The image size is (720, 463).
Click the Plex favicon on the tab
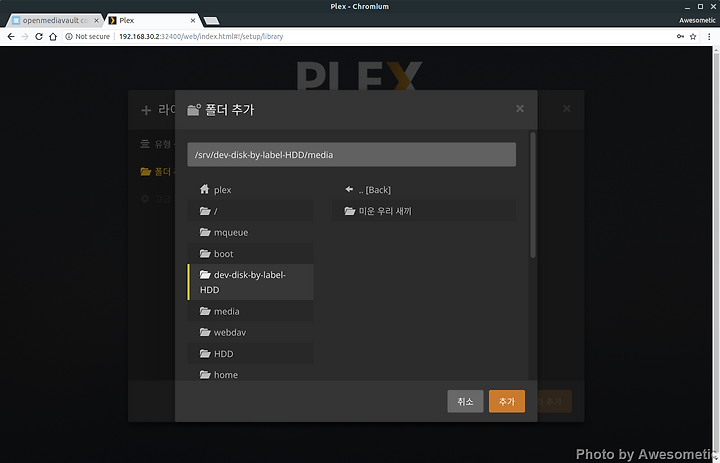tap(112, 20)
